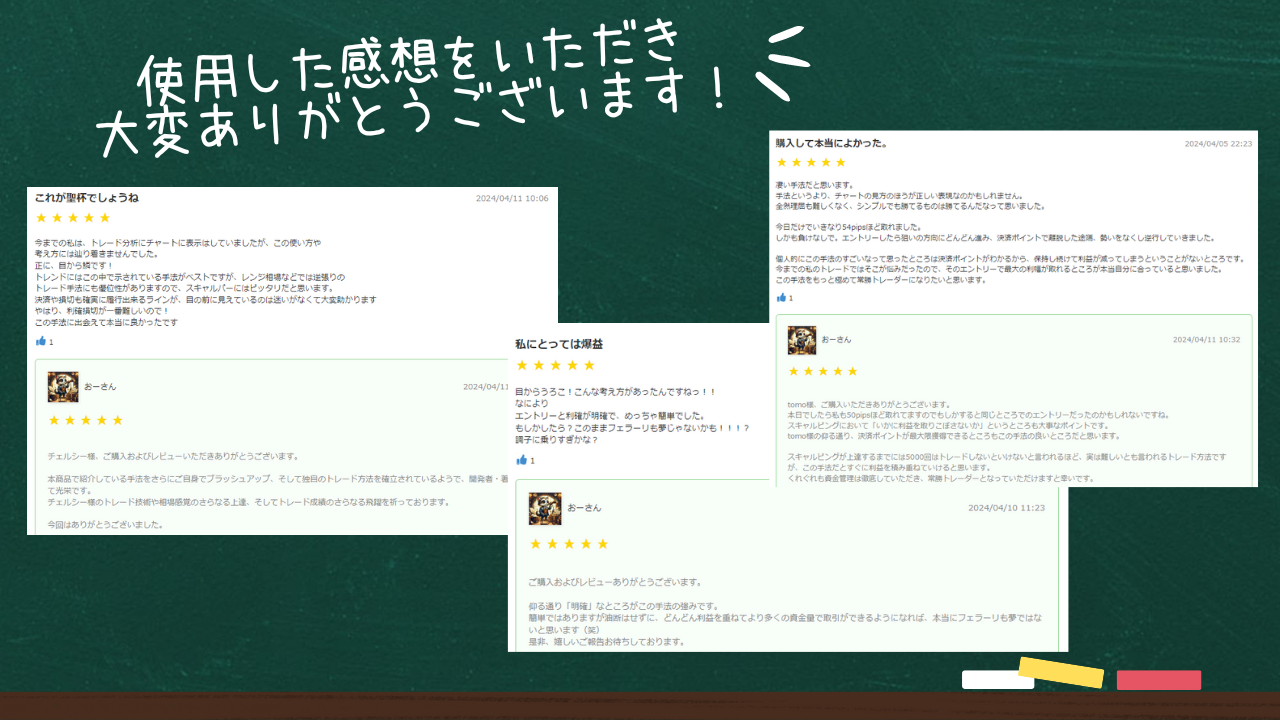Viewport: 1280px width, 720px height.
Task: Open the review titled 'これが聖杯でしょうね'
Action: [87, 197]
